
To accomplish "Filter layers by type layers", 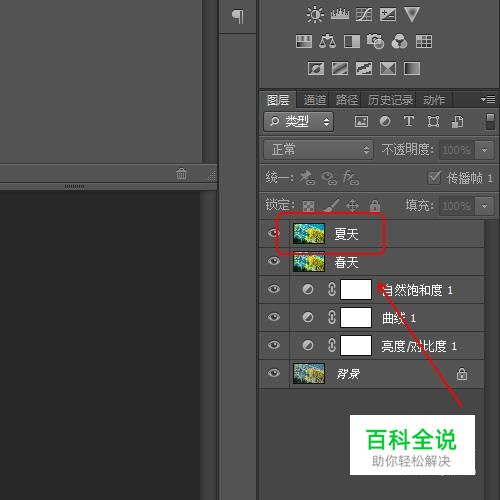I will tap(409, 121).
